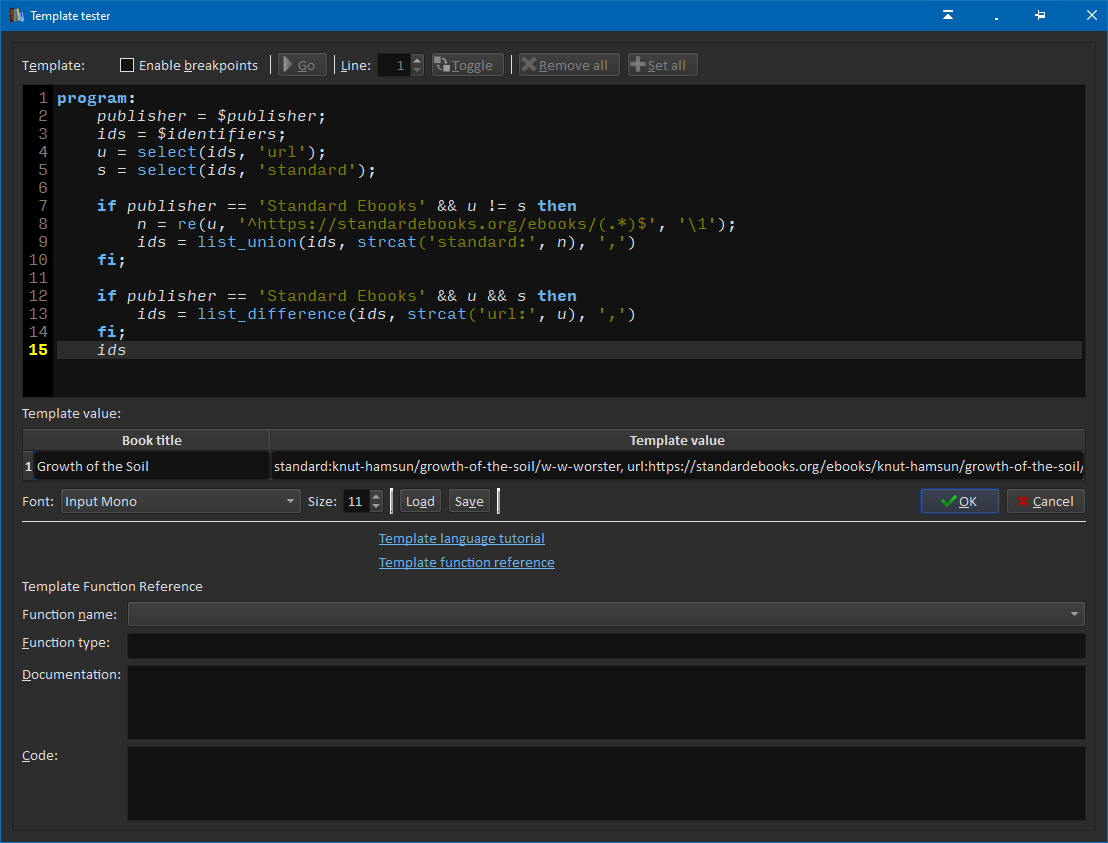Image resolution: width=1108 pixels, height=843 pixels.
Task: Click the Toggle breakpoint button
Action: click(x=467, y=65)
